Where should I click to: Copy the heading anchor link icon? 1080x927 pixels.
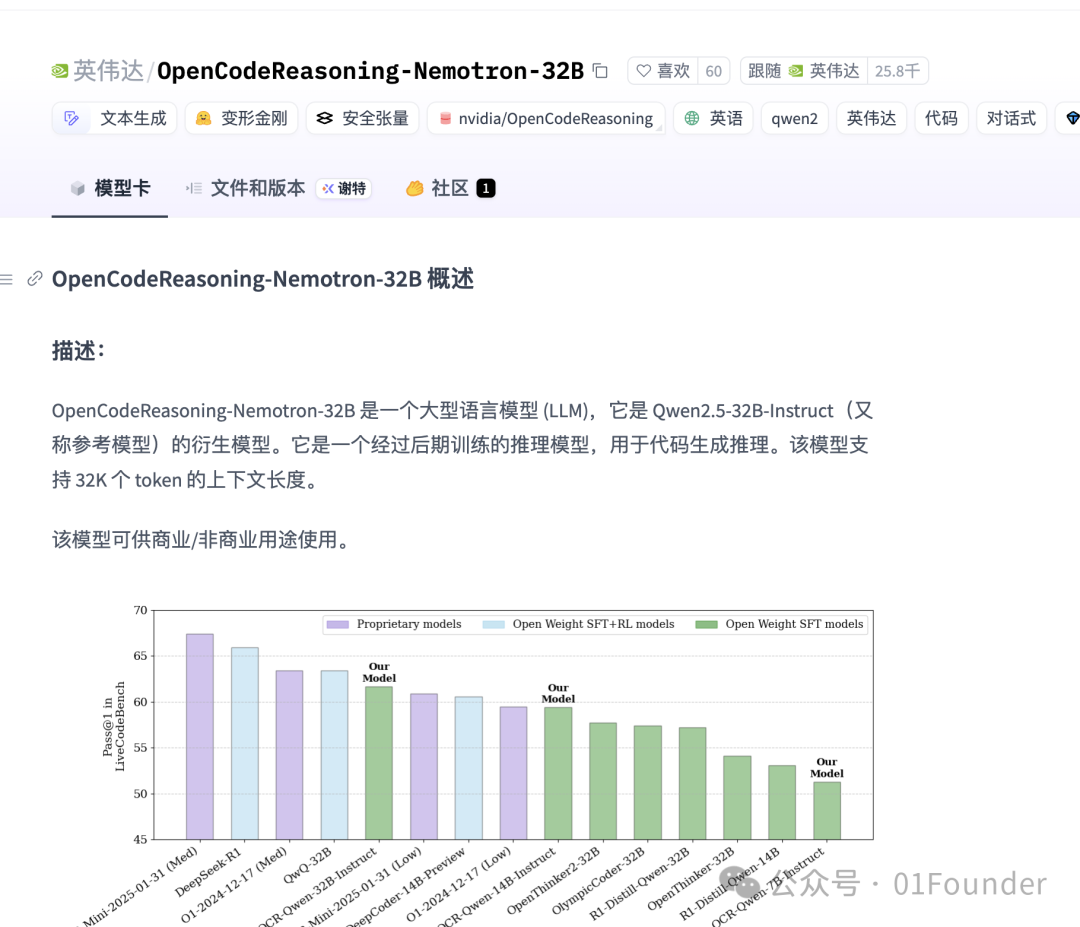(x=34, y=278)
